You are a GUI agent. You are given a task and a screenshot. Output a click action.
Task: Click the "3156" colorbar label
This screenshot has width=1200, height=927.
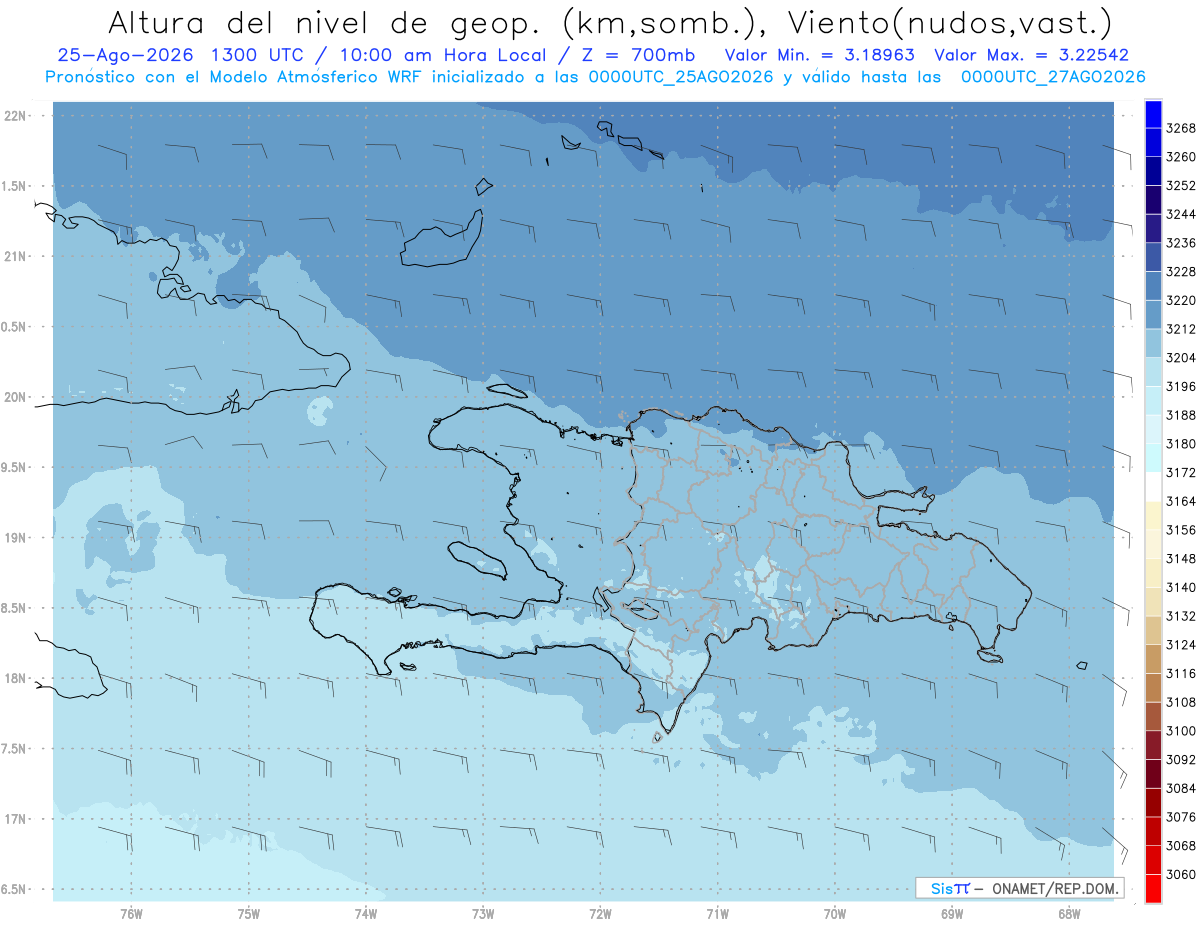tap(1180, 530)
